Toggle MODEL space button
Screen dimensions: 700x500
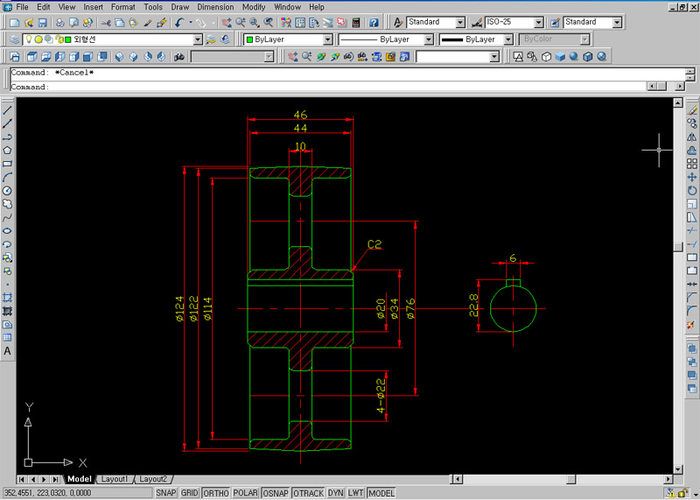pos(381,493)
